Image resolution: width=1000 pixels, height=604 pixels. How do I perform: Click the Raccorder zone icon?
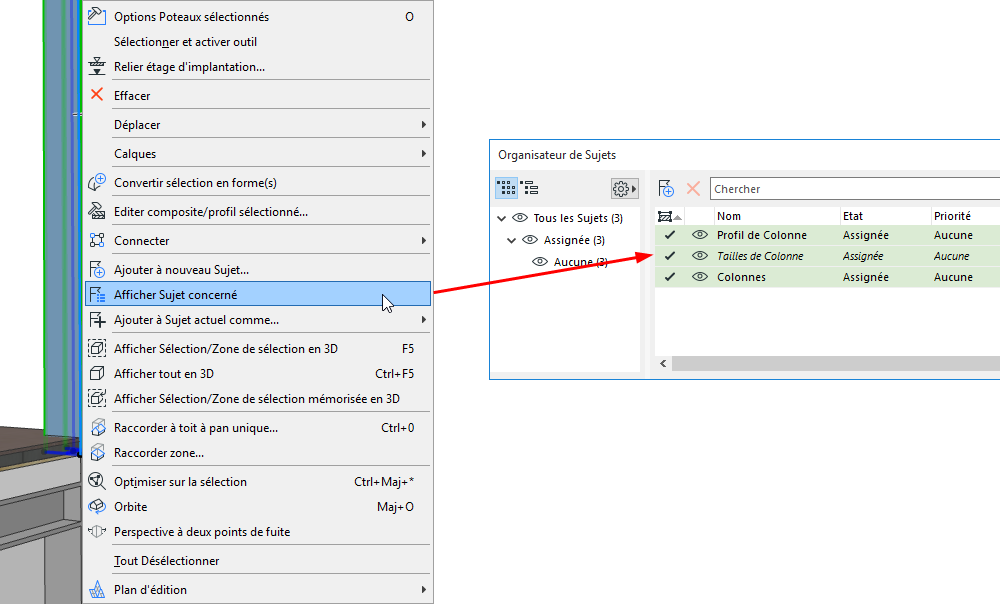click(x=97, y=452)
